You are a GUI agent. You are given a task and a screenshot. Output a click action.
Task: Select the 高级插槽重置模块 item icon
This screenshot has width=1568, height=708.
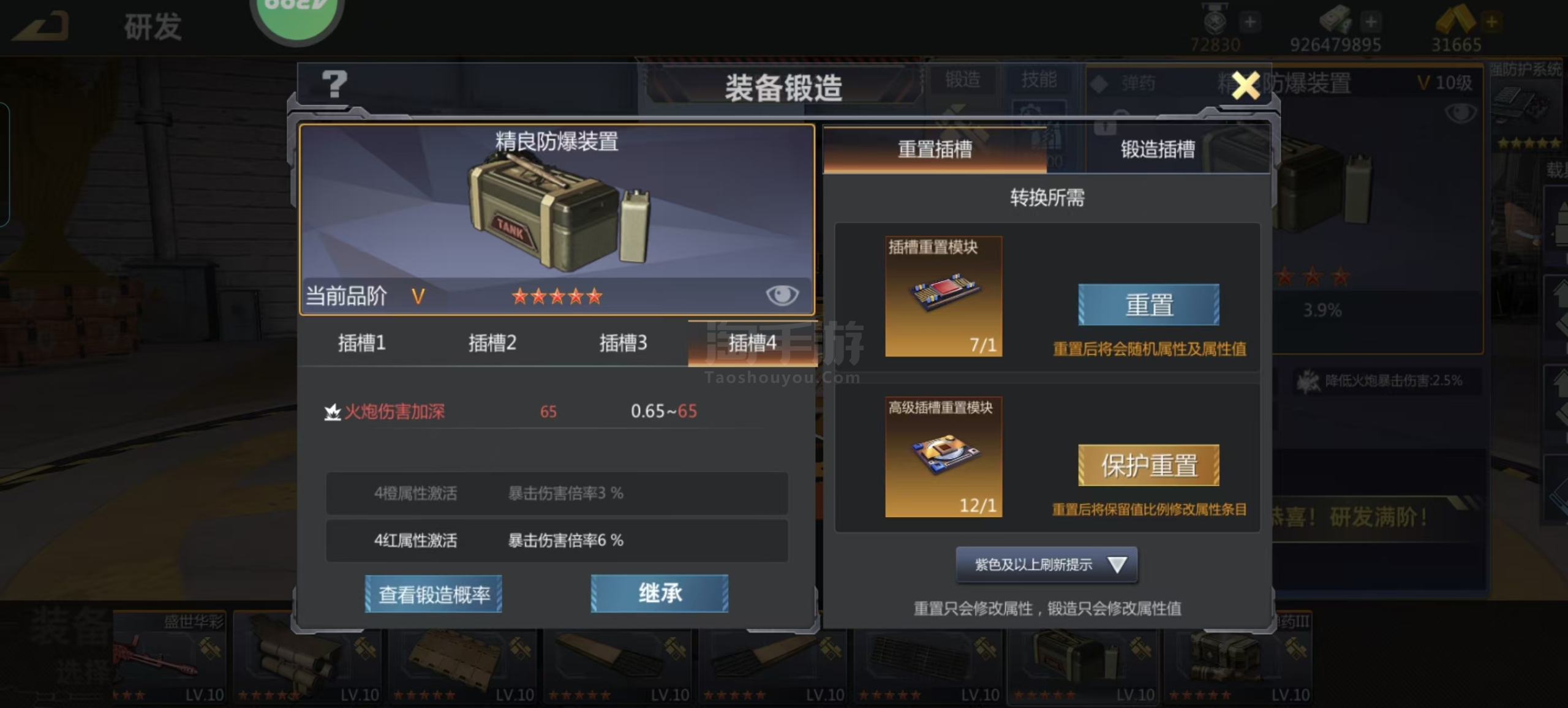(x=943, y=457)
